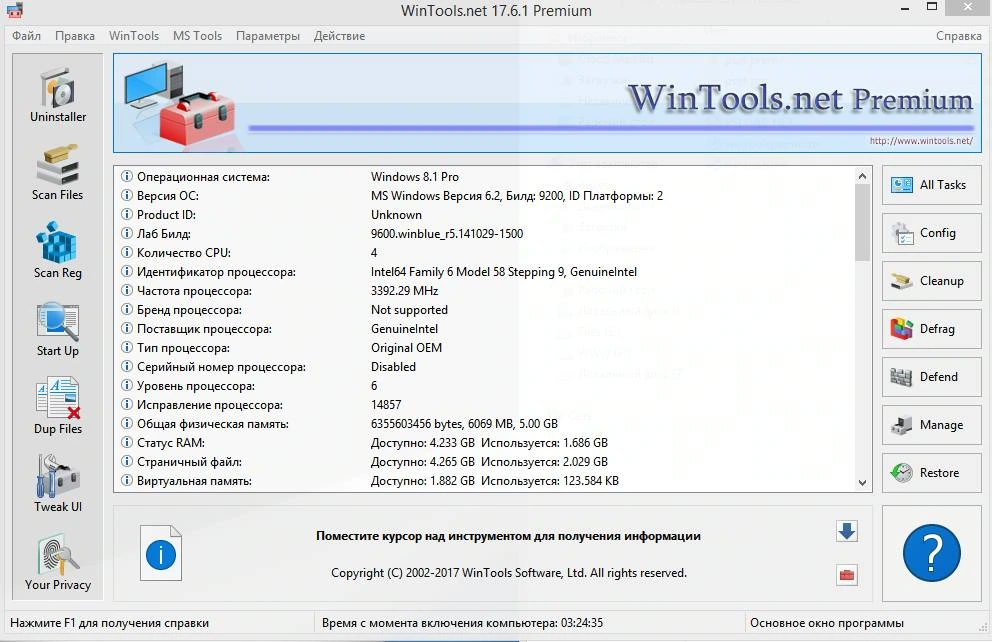Click the small red toolbox icon
The width and height of the screenshot is (992, 642).
pos(846,575)
